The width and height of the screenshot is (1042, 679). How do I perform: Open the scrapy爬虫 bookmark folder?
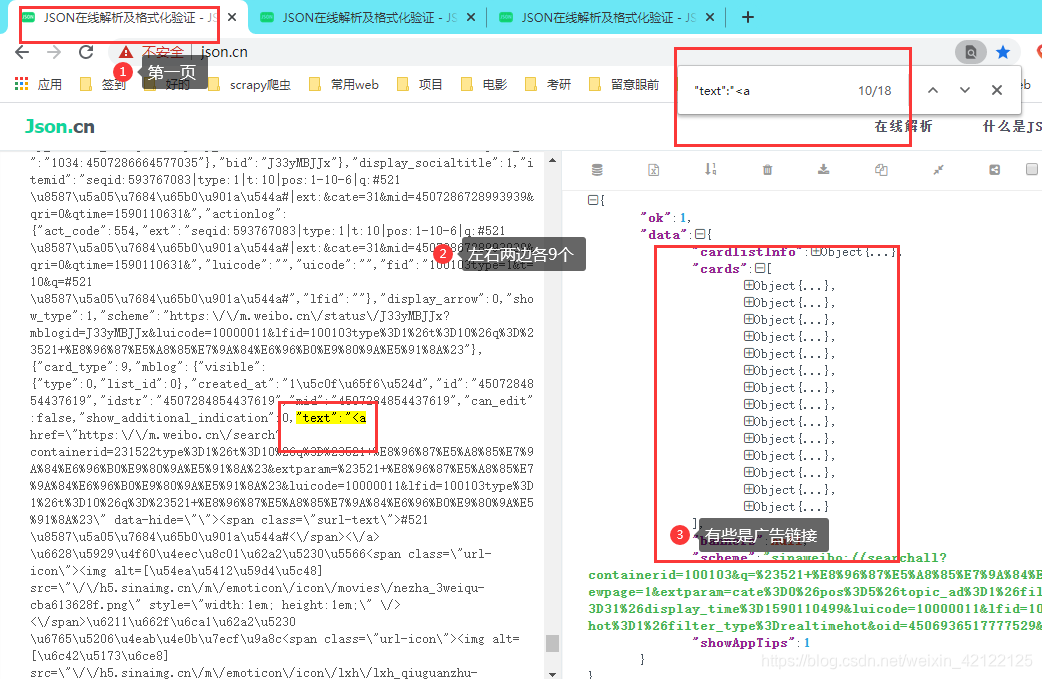pyautogui.click(x=250, y=84)
